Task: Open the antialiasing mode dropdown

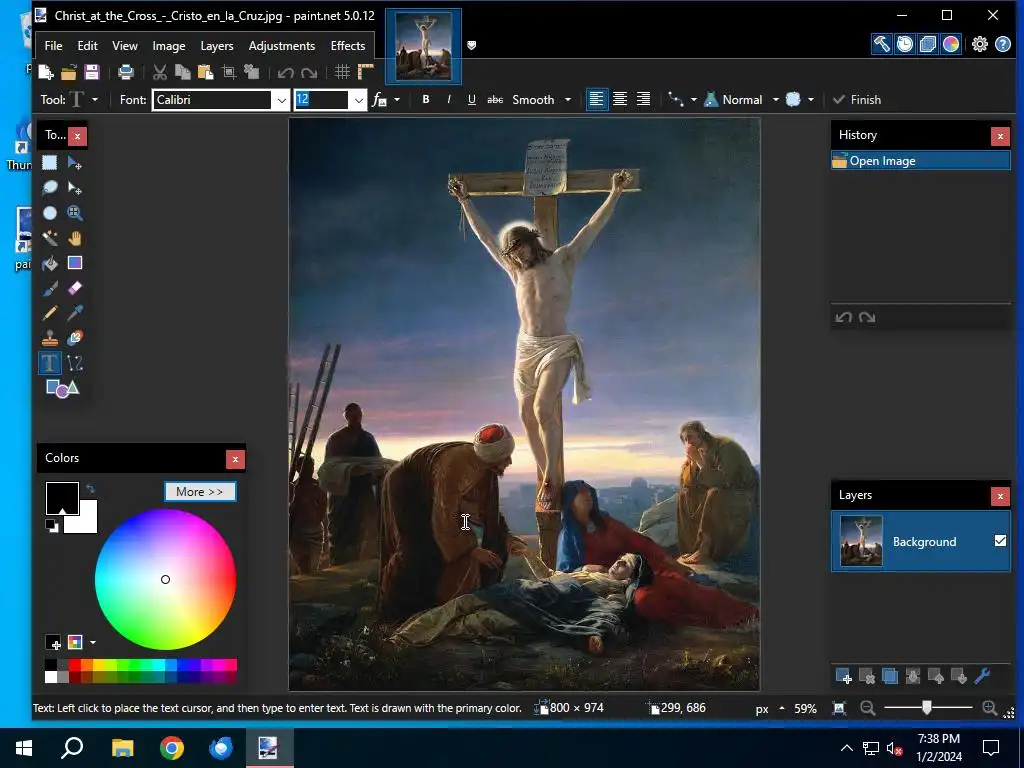Action: 810,100
